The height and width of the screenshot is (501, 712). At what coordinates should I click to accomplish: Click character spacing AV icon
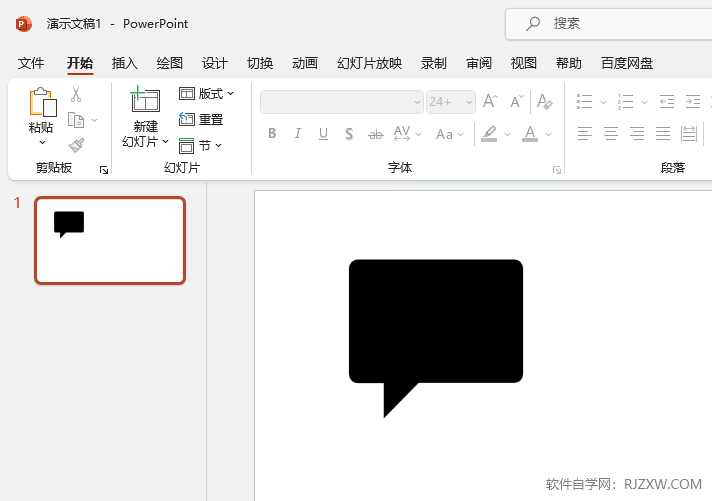[402, 134]
